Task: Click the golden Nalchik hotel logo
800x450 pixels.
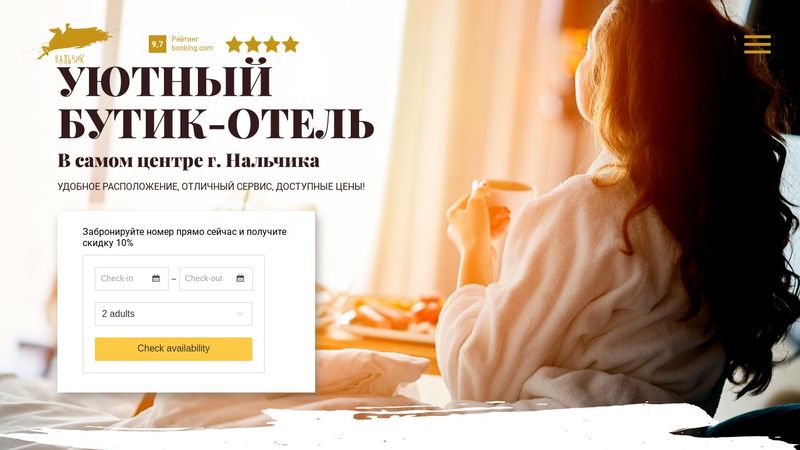Action: pyautogui.click(x=74, y=43)
